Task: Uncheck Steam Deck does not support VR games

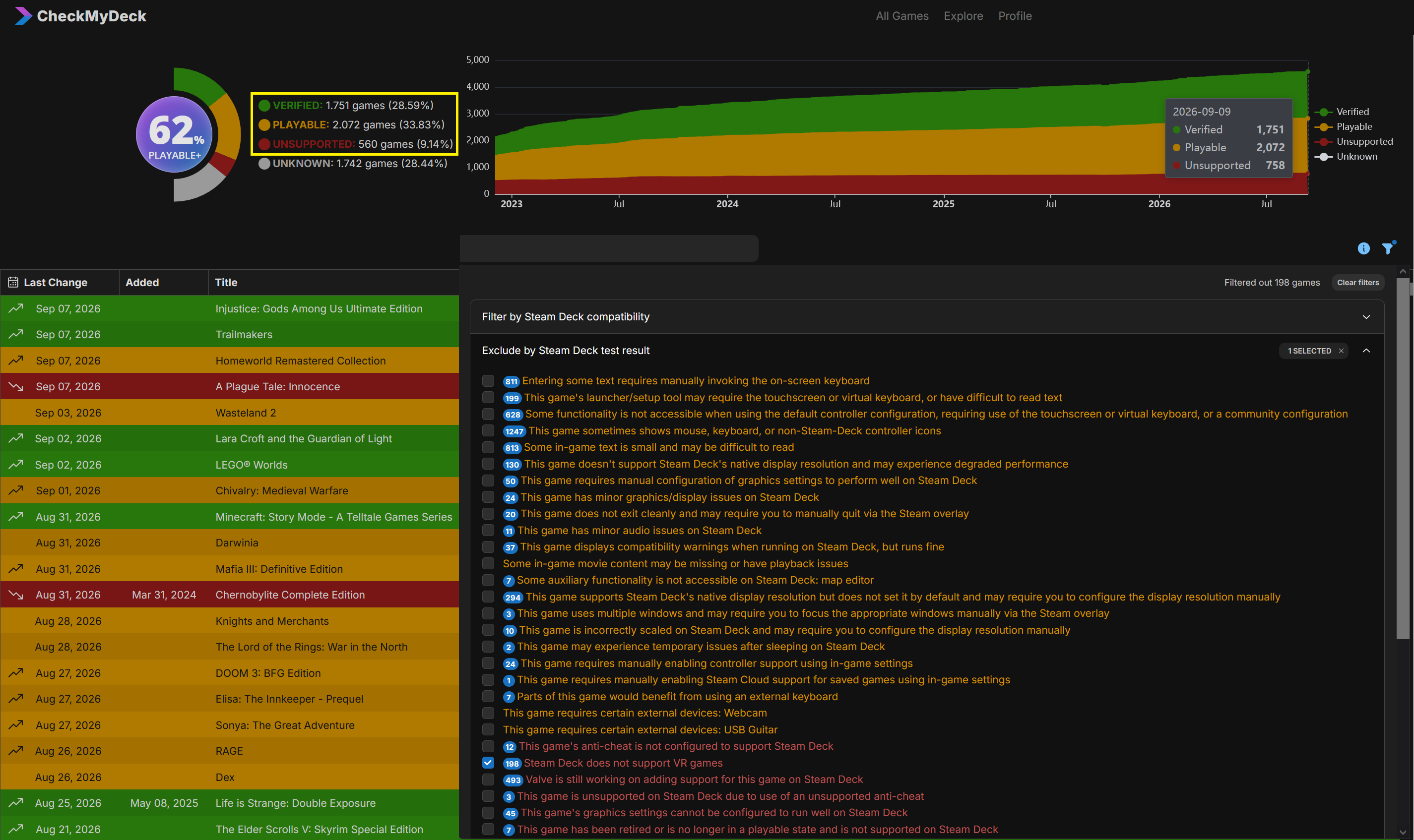Action: pyautogui.click(x=488, y=763)
